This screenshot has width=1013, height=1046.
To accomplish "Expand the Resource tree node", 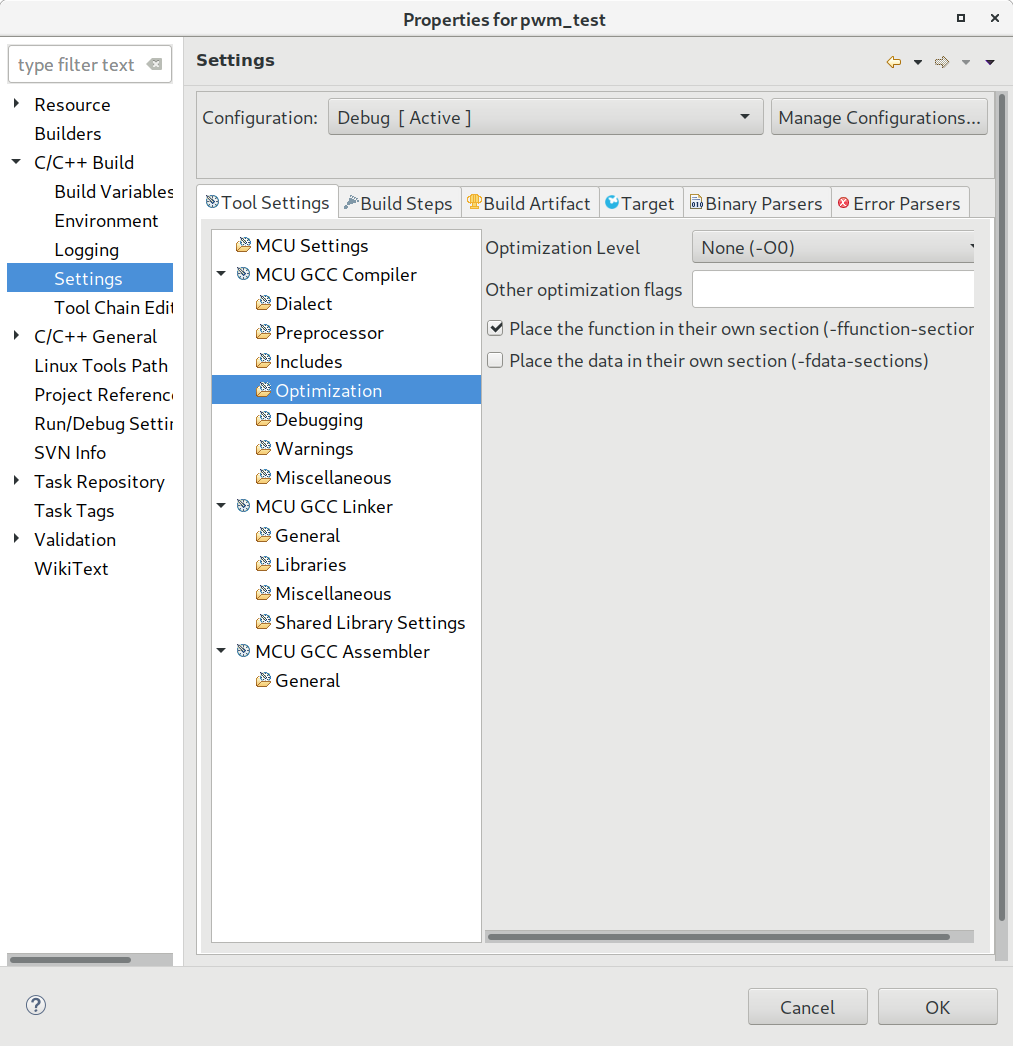I will [x=17, y=103].
